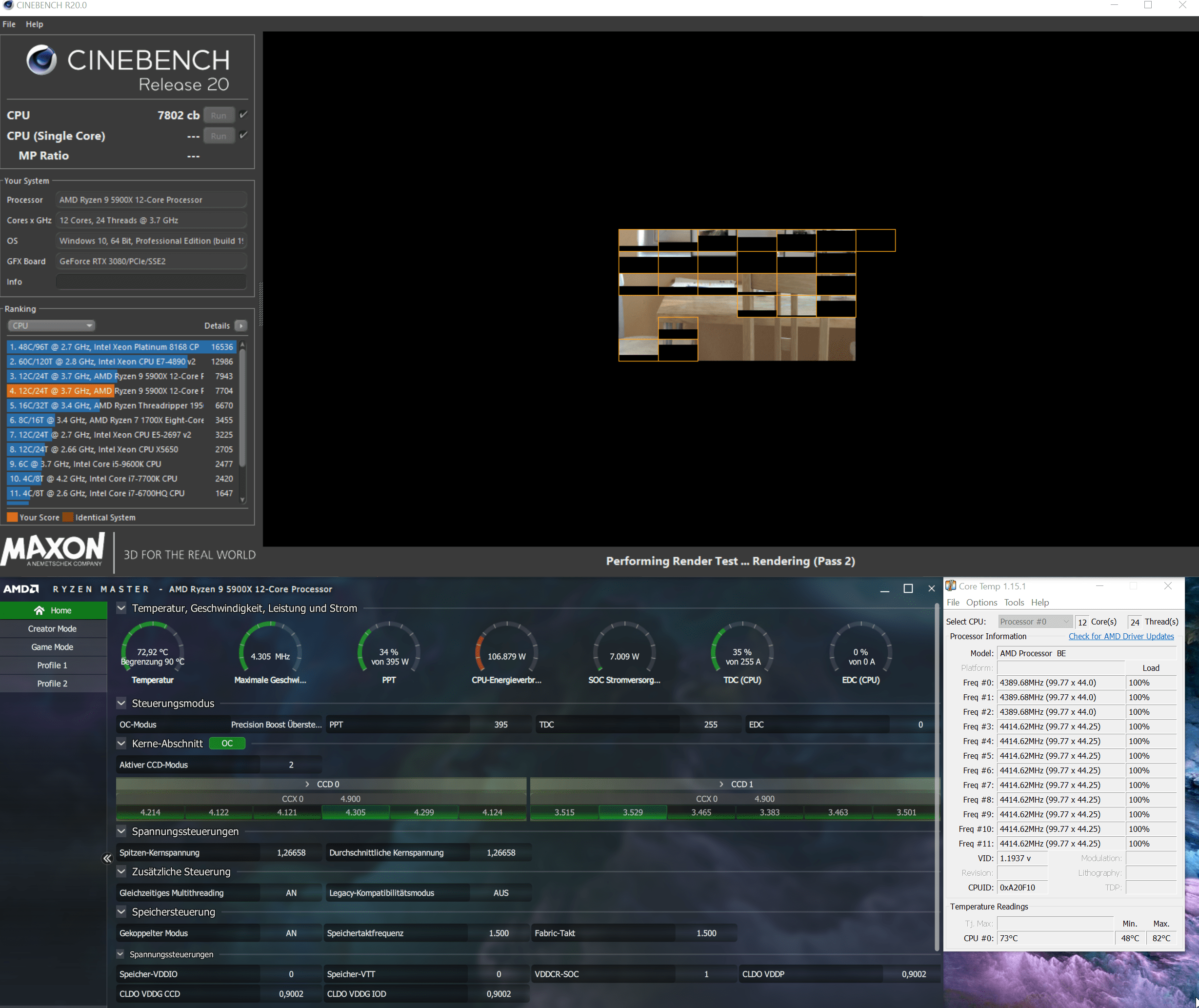The width and height of the screenshot is (1199, 1008).
Task: Switch to Creator Mode in Ryzen Master
Action: (53, 628)
